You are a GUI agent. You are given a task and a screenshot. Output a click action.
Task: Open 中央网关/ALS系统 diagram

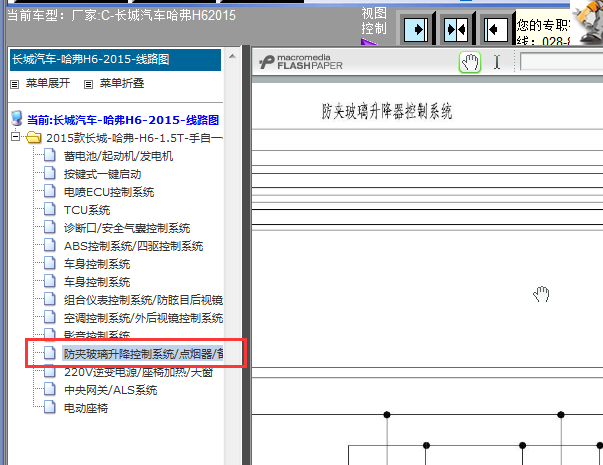tap(110, 390)
